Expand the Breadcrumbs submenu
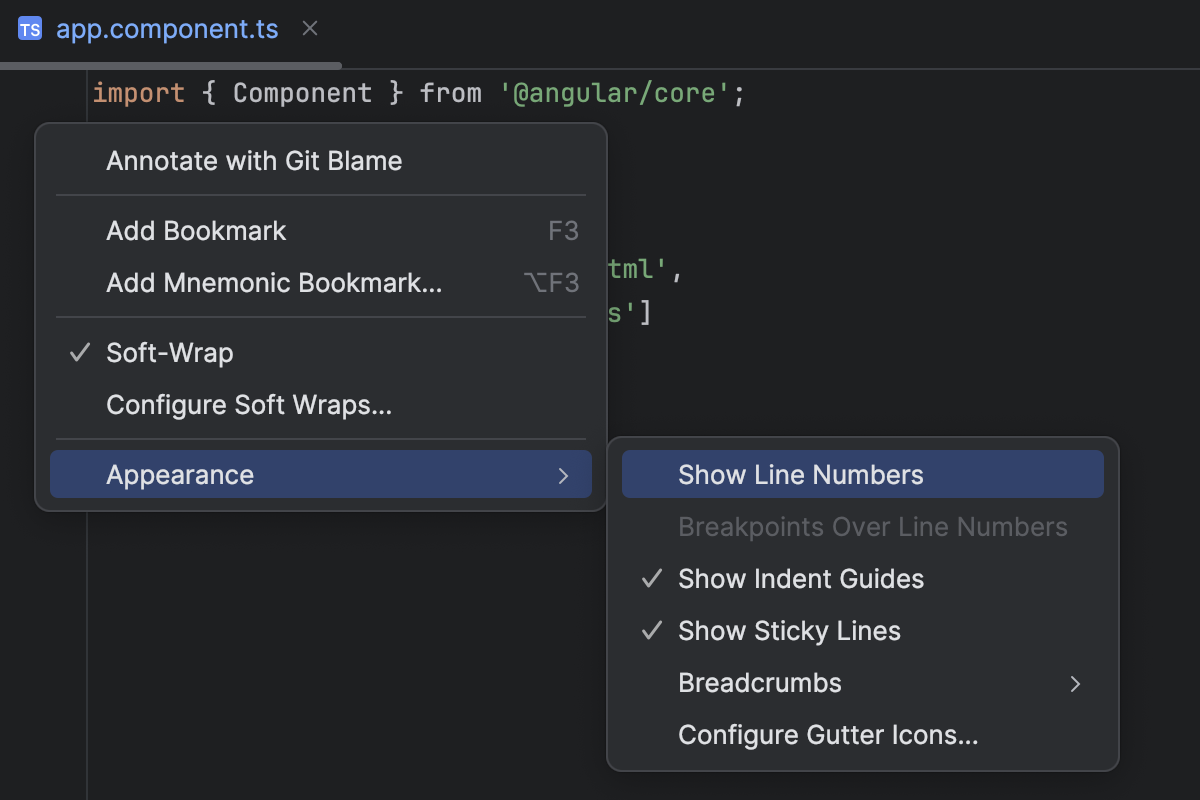1200x800 pixels. pos(760,683)
